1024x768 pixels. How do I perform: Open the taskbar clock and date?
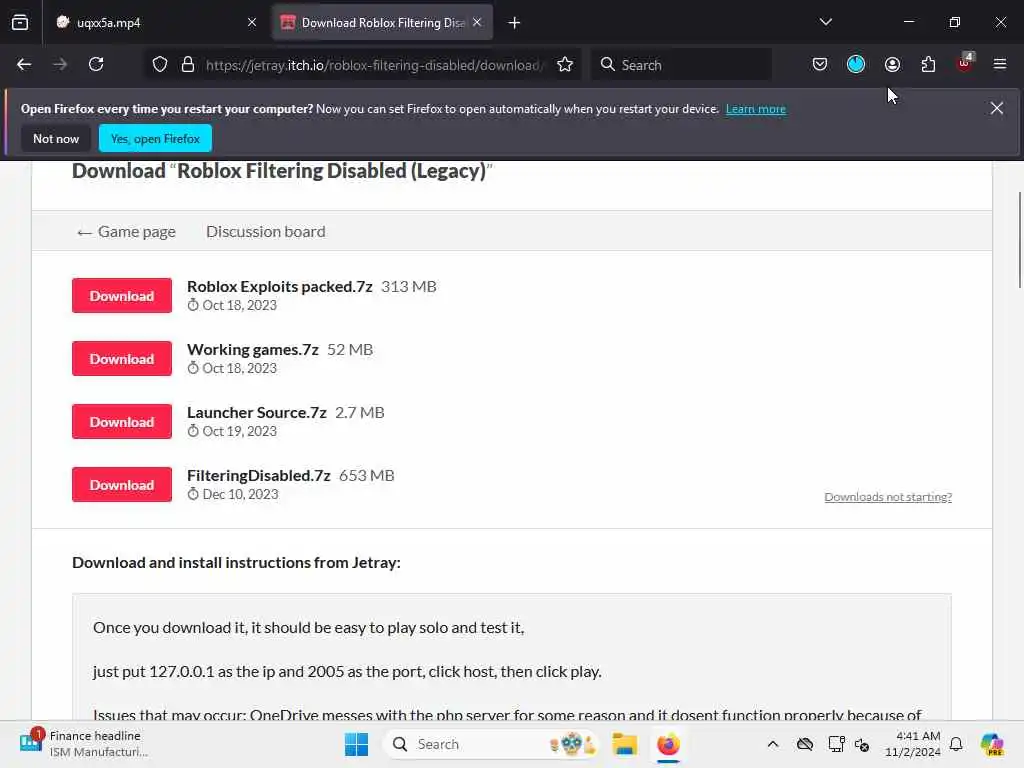point(912,744)
